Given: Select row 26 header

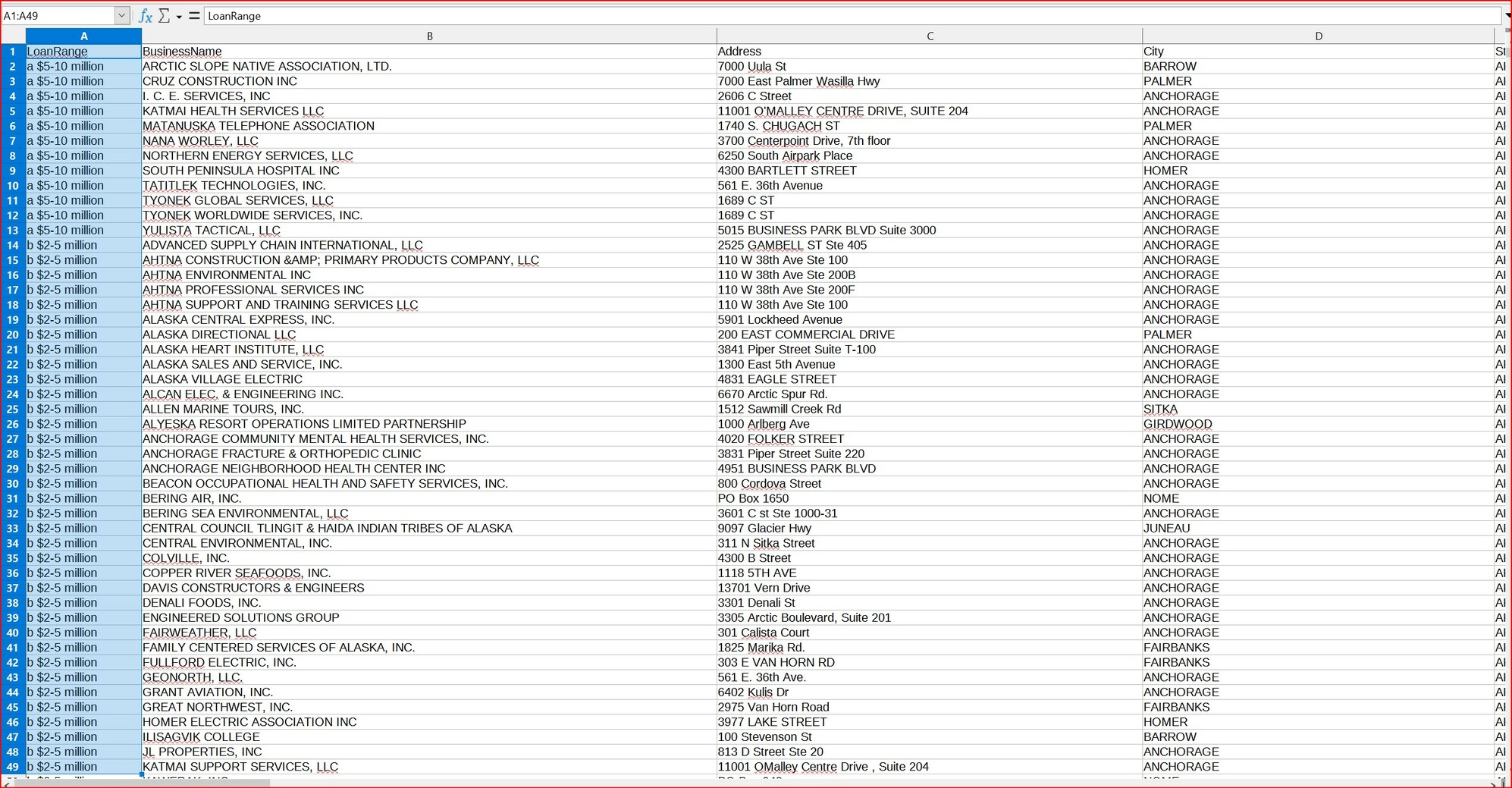Looking at the screenshot, I should pyautogui.click(x=13, y=424).
